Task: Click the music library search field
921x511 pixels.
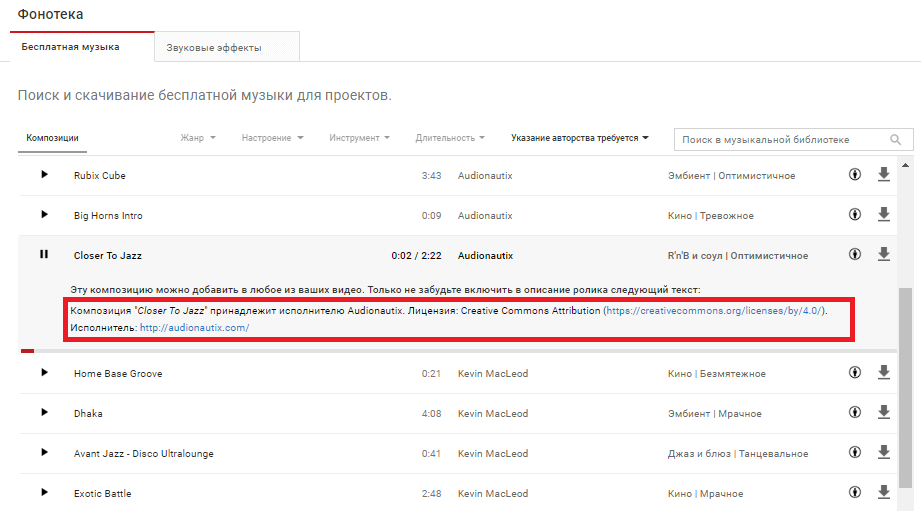Action: point(780,140)
